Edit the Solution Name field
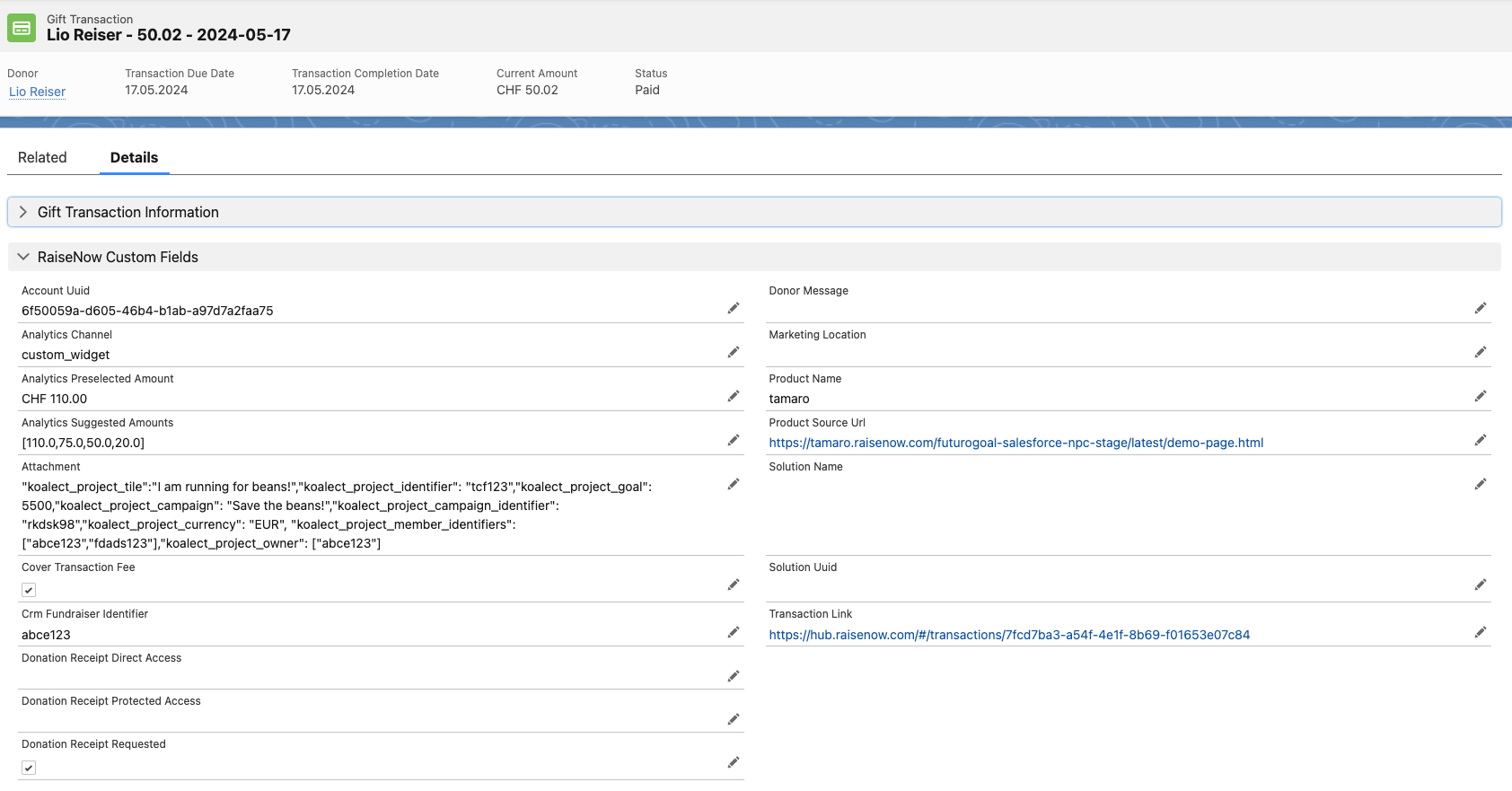Screen dimensions: 1512x791 [x=1481, y=484]
